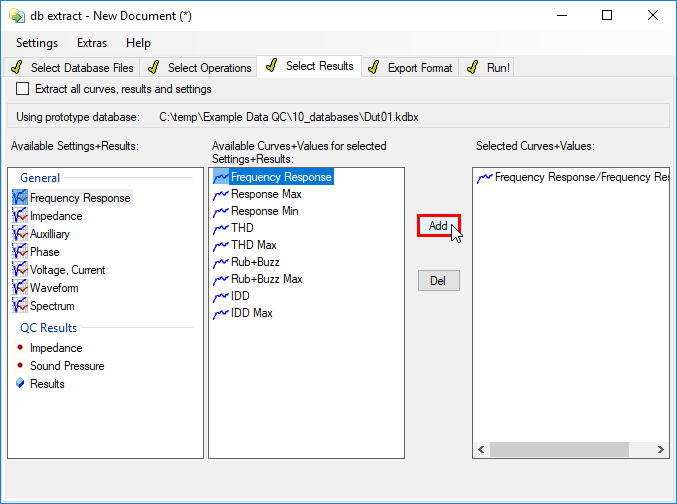Image resolution: width=677 pixels, height=504 pixels.
Task: Click the THD Max curve icon
Action: pyautogui.click(x=221, y=245)
